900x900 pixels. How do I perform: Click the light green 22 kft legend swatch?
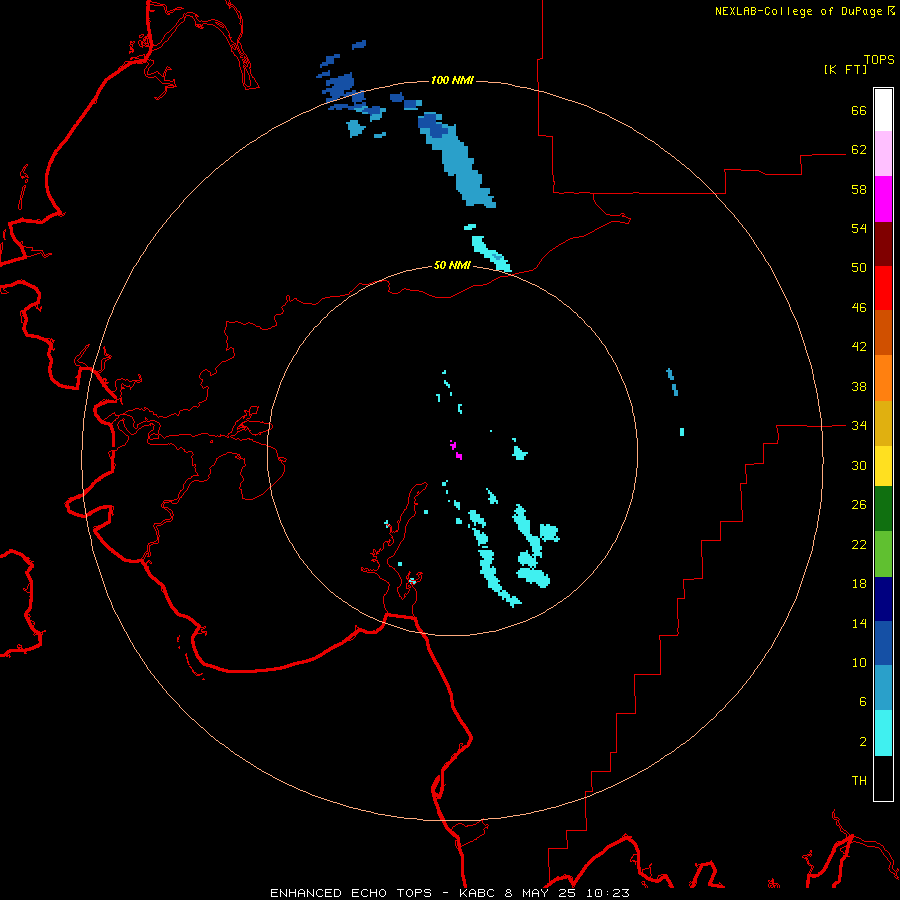883,554
